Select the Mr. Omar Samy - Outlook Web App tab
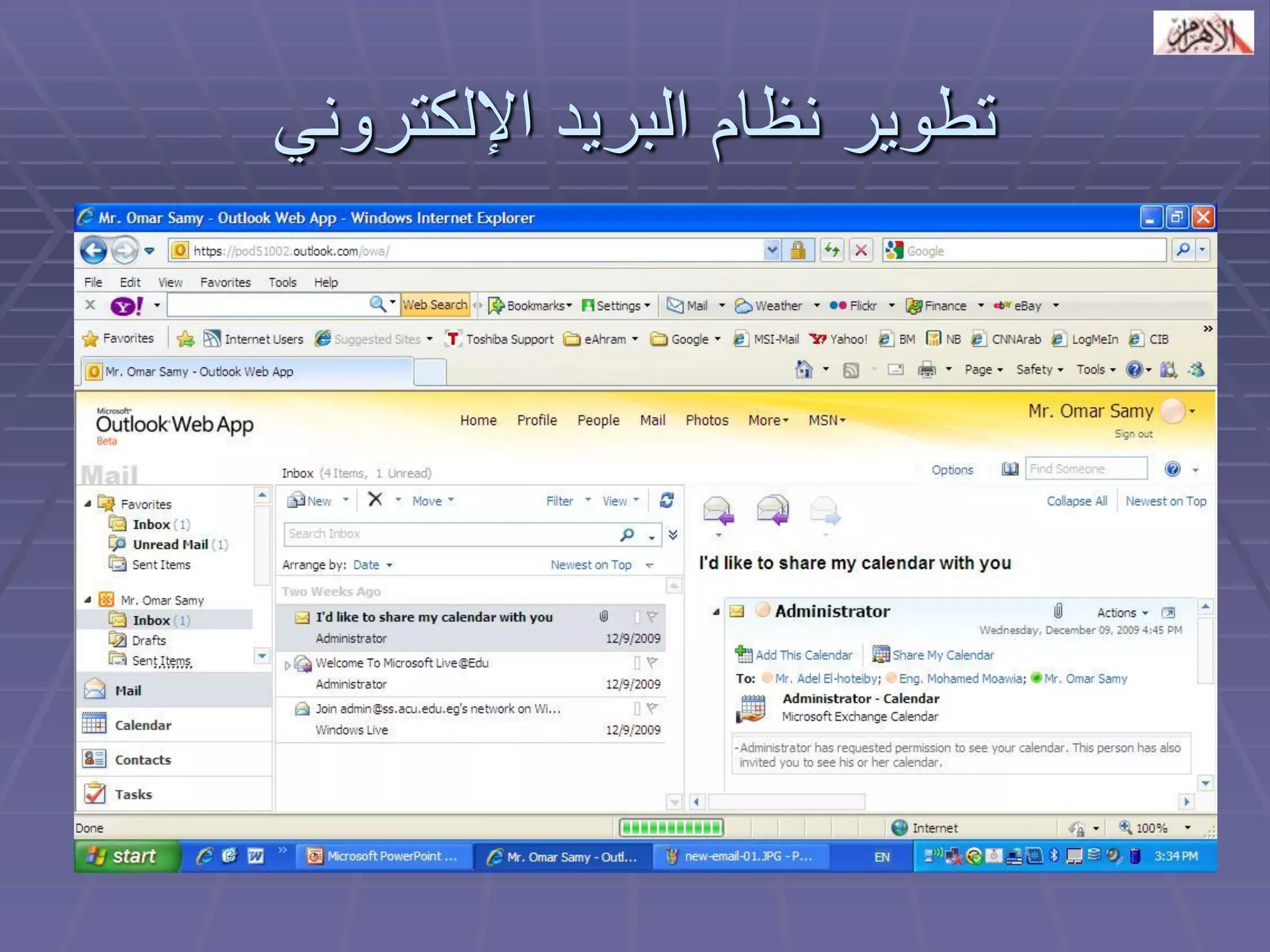Image resolution: width=1270 pixels, height=952 pixels. point(247,371)
